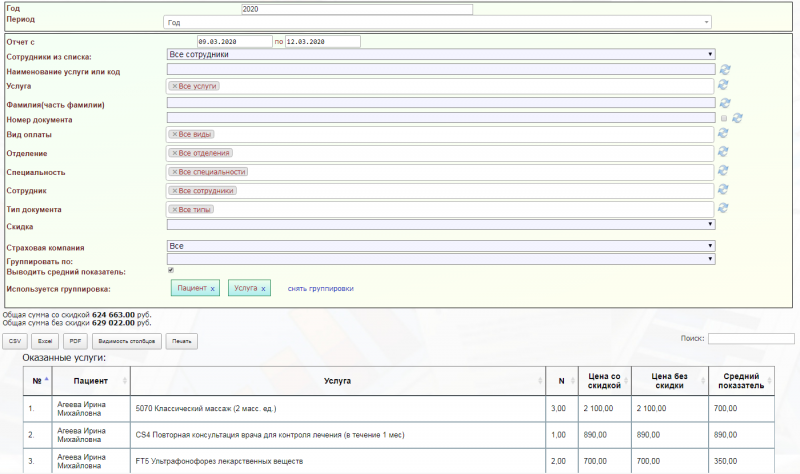The height and width of the screenshot is (474, 800).
Task: Click refresh icon beside Номер документа field
Action: pos(737,118)
